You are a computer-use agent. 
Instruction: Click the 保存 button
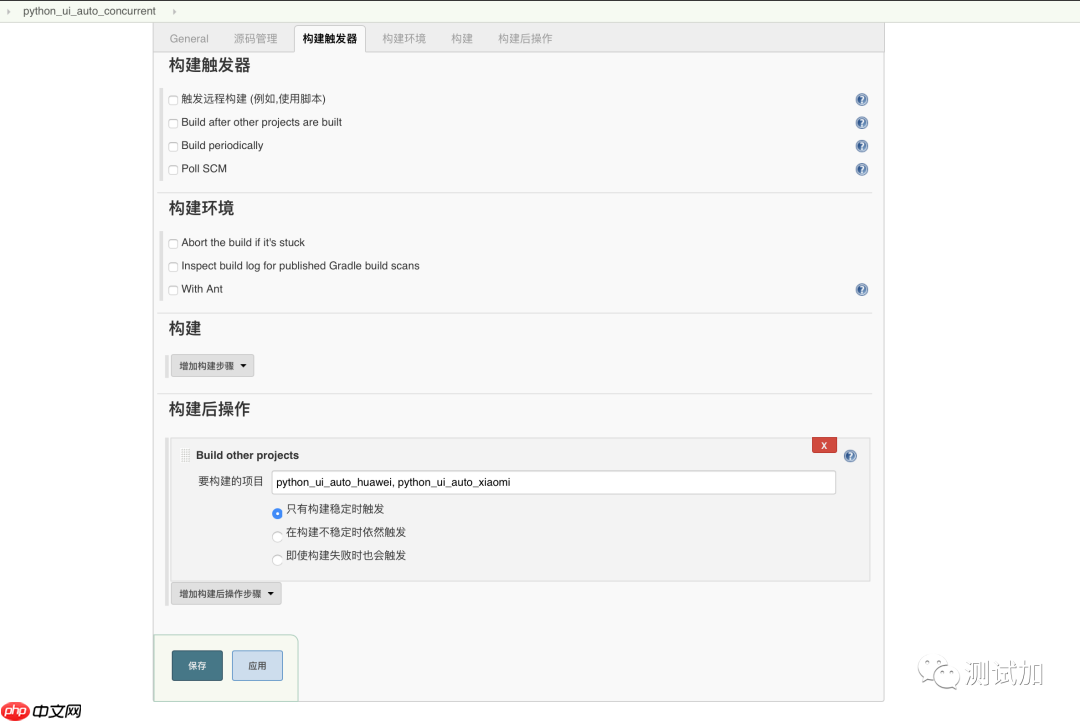pos(197,665)
